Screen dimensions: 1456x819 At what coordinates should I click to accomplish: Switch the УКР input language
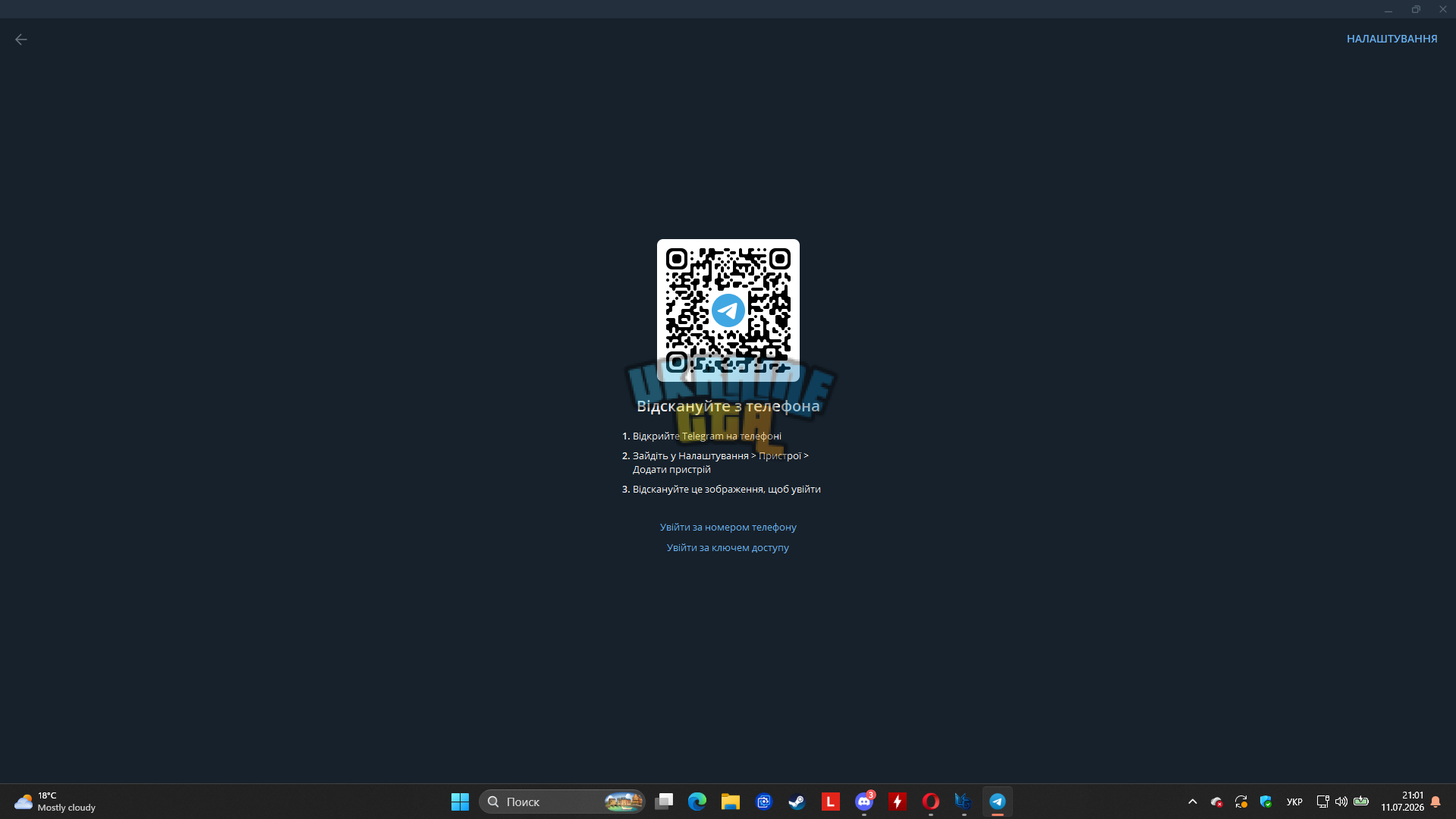tap(1294, 802)
